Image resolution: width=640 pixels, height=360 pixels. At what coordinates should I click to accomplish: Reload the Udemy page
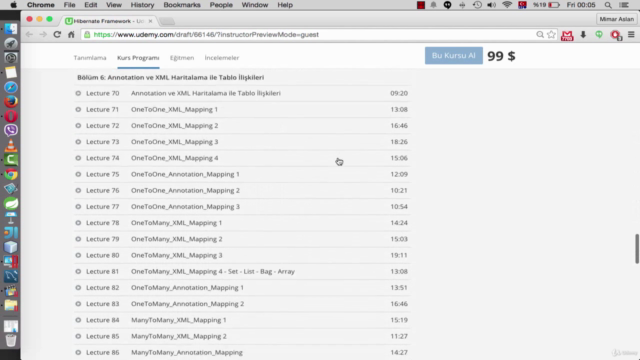tap(57, 35)
